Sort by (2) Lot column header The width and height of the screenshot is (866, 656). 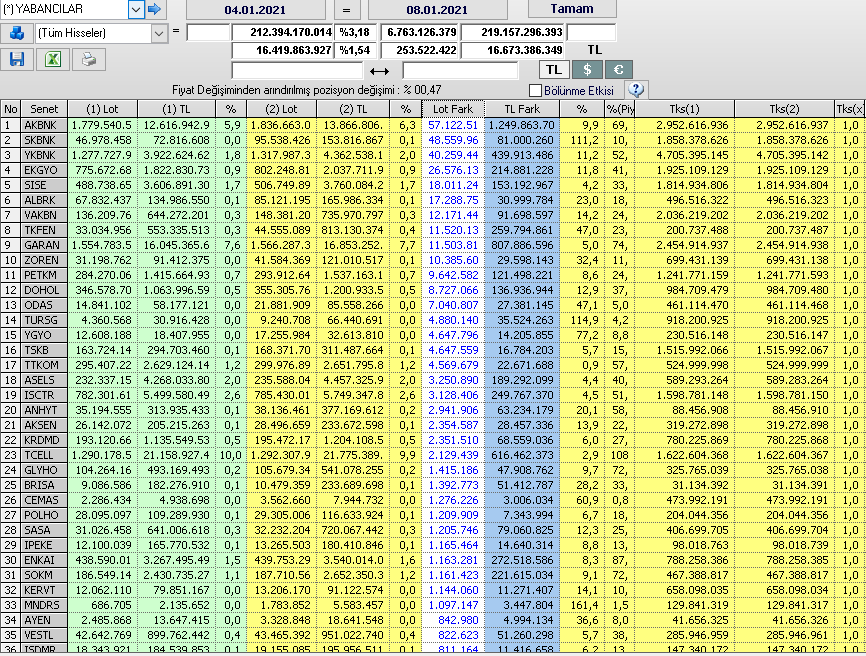click(x=281, y=109)
